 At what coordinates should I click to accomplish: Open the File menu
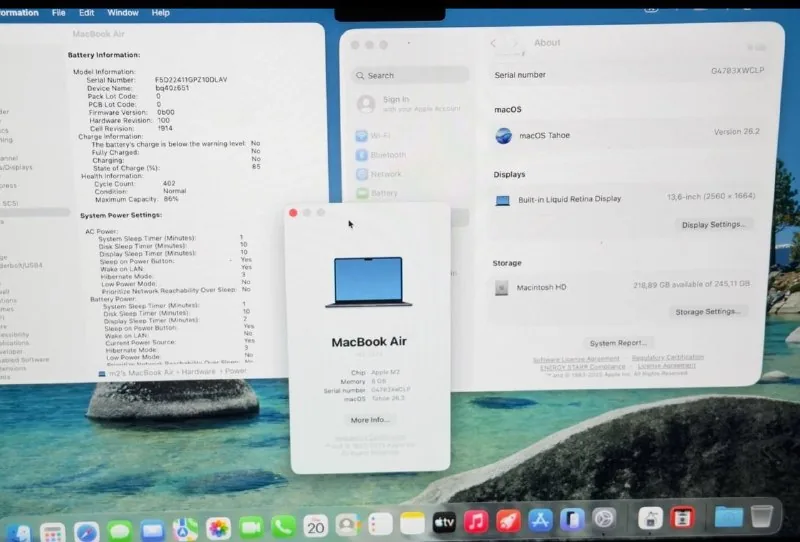(59, 13)
